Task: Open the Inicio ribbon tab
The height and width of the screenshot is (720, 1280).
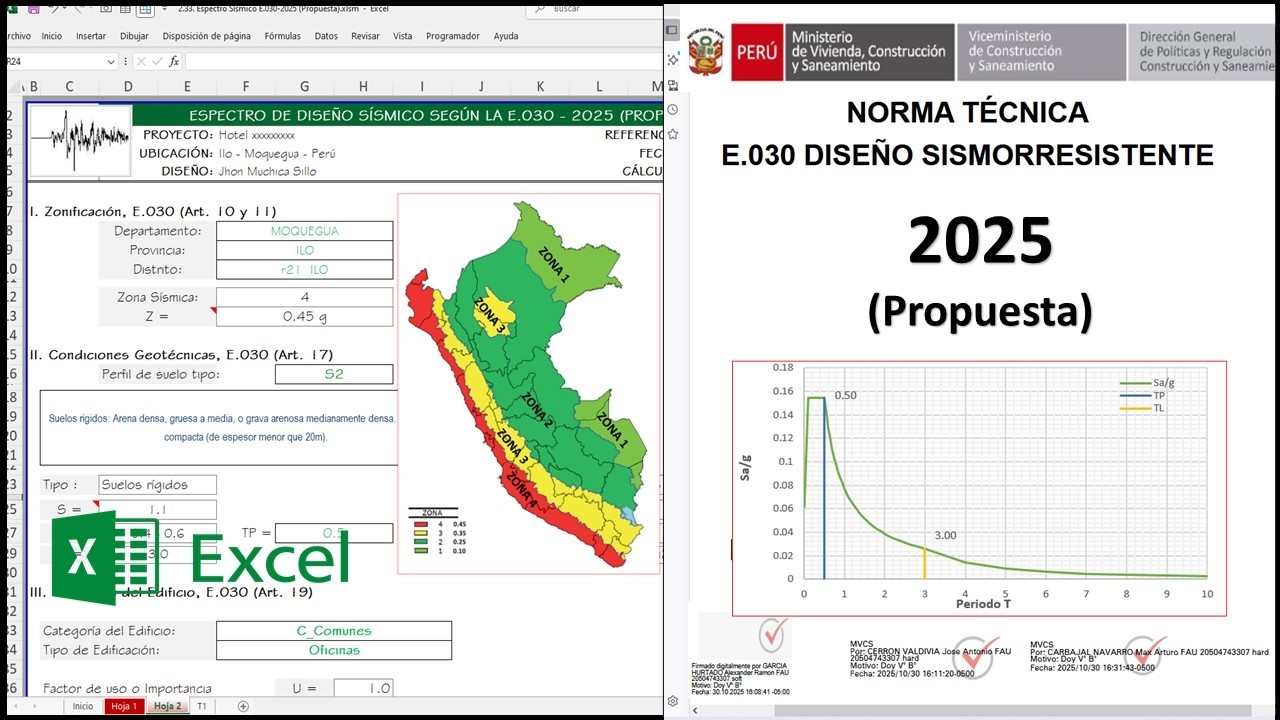Action: tap(52, 36)
